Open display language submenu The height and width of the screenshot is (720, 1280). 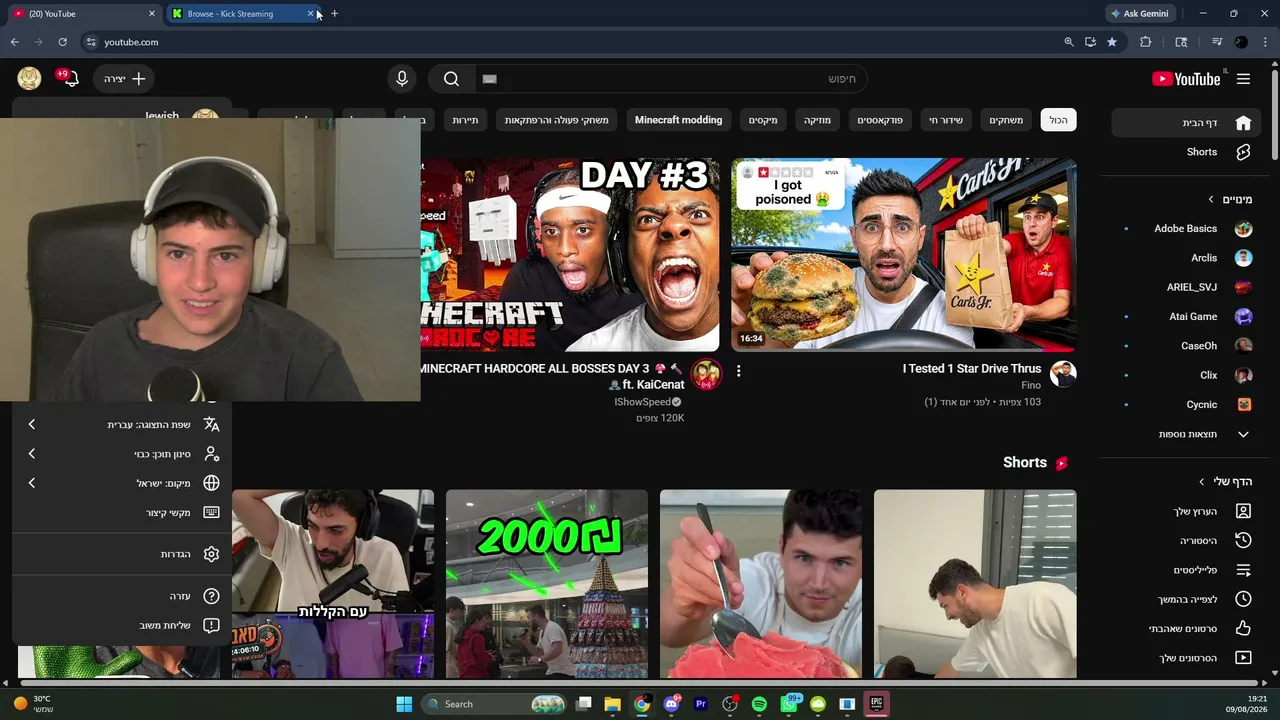click(x=122, y=424)
